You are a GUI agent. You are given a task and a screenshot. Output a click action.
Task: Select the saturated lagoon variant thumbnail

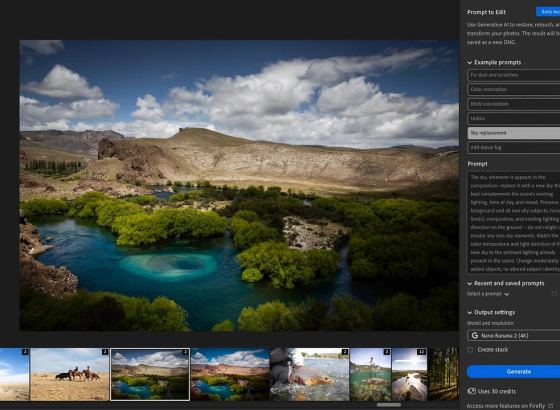230,374
